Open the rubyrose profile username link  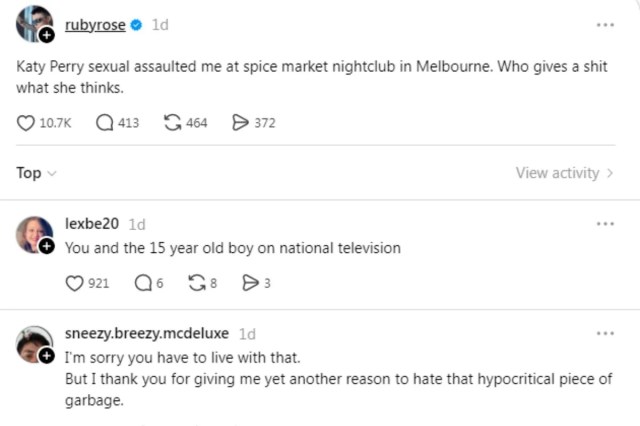pyautogui.click(x=95, y=25)
